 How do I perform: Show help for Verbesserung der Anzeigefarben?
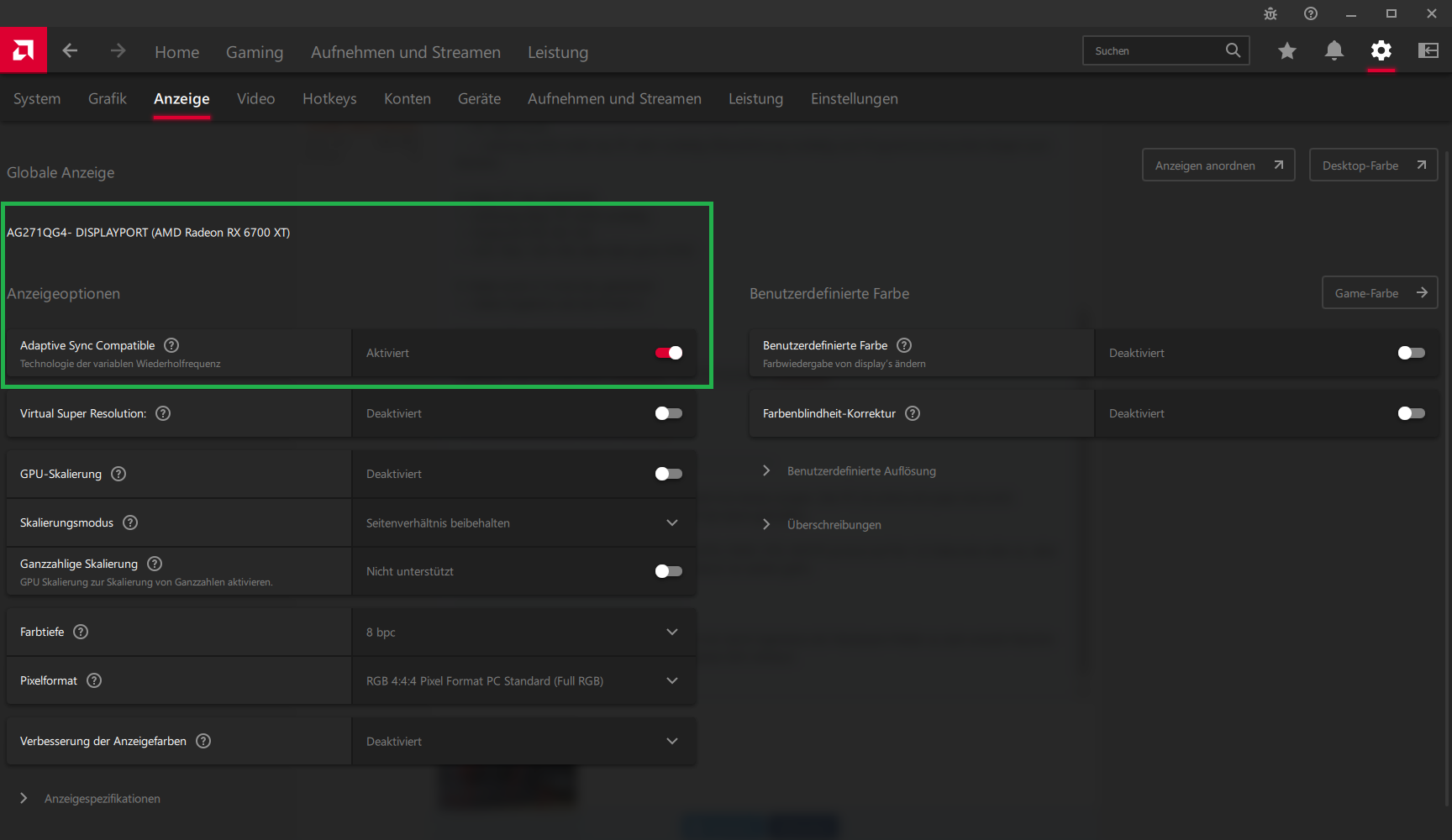point(203,741)
